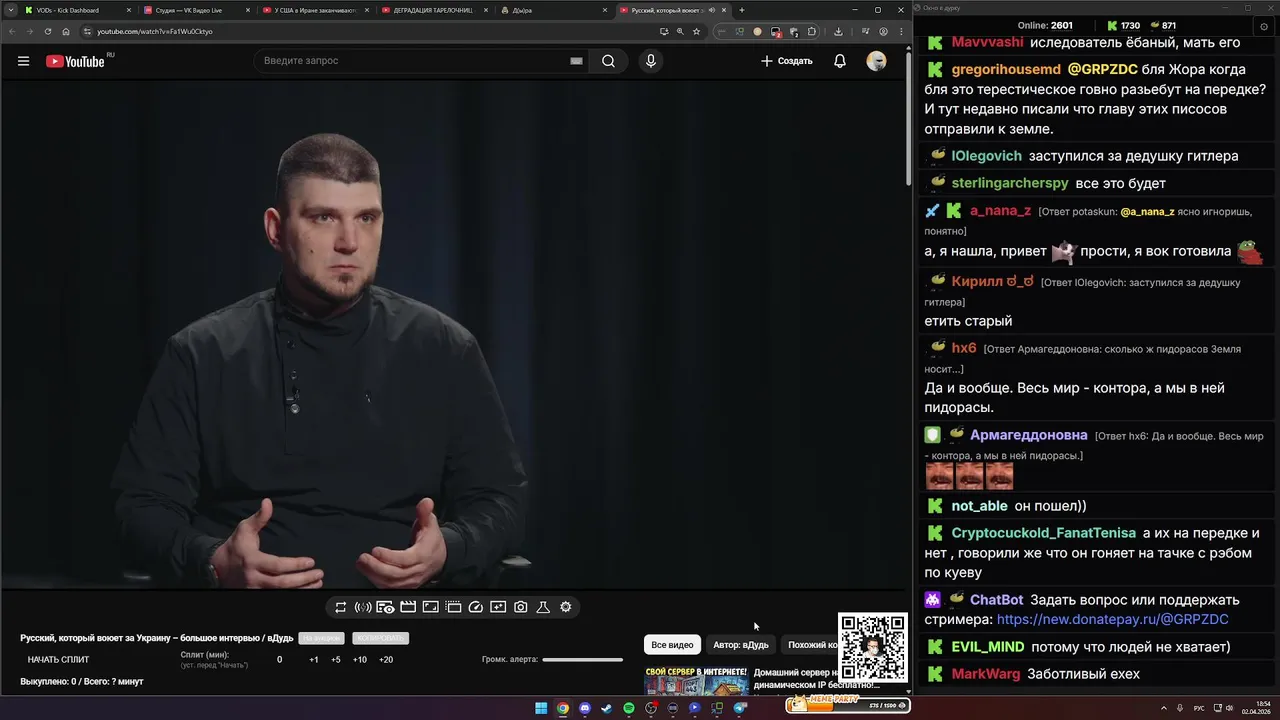Screen dimensions: 1280x720
Task: Click the aspect-ratio frame icon
Action: point(430,607)
